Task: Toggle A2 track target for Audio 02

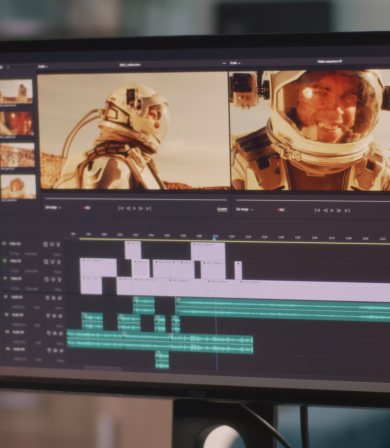Action: (x=6, y=314)
